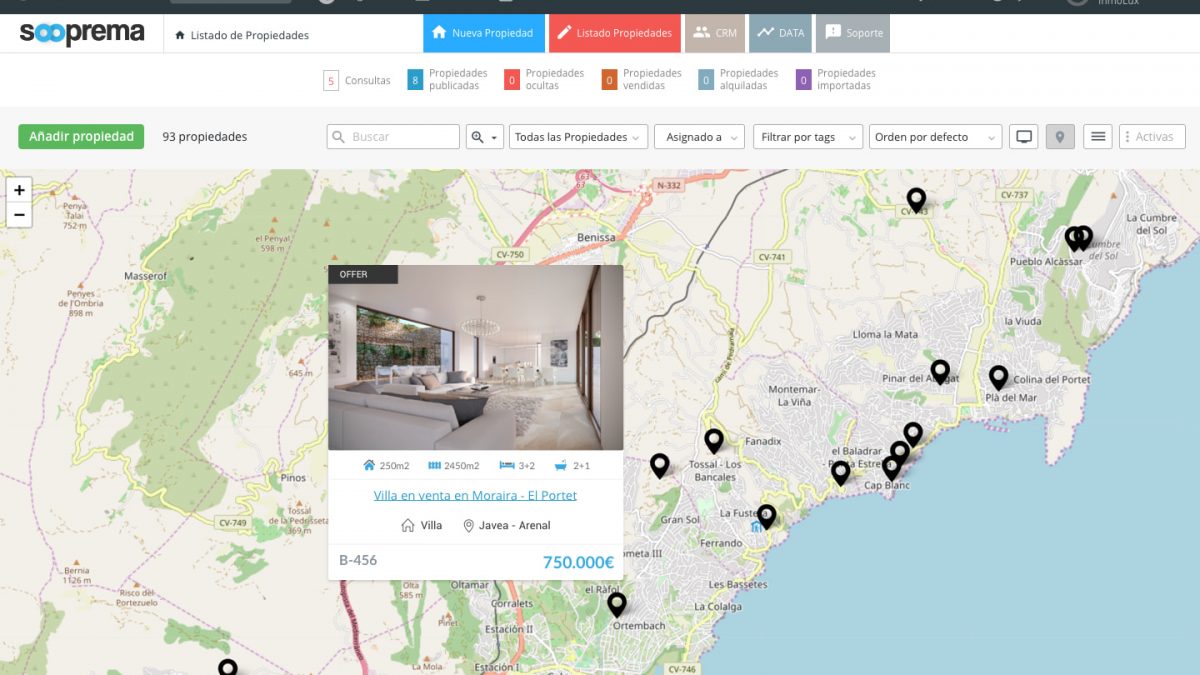Select map pin at Tossal - Los Bancales
The height and width of the screenshot is (675, 1200).
coord(714,440)
